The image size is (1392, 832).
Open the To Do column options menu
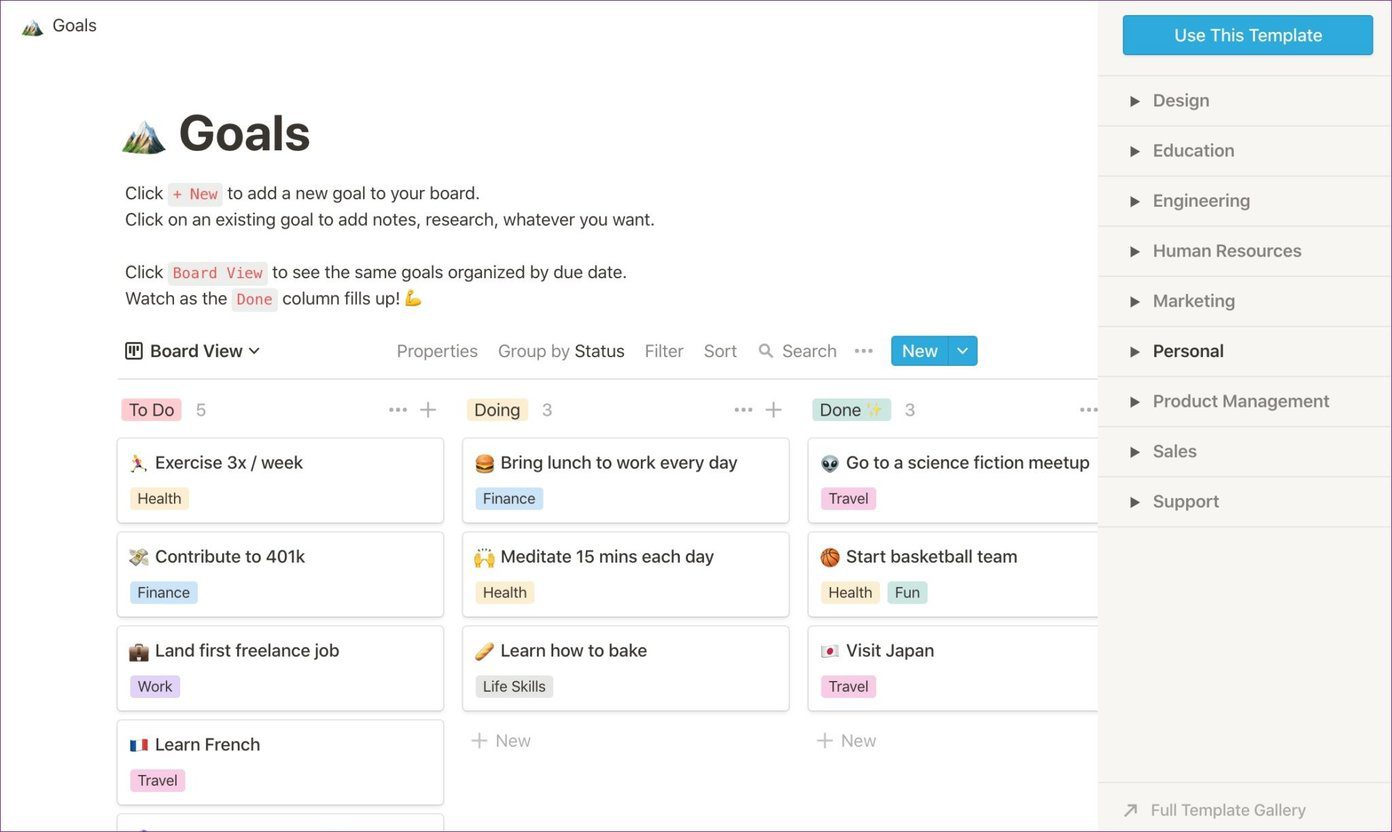(x=398, y=410)
